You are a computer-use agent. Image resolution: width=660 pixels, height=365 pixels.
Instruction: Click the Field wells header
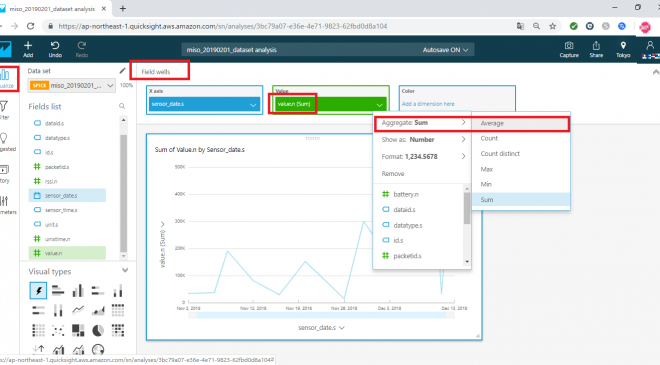[156, 72]
